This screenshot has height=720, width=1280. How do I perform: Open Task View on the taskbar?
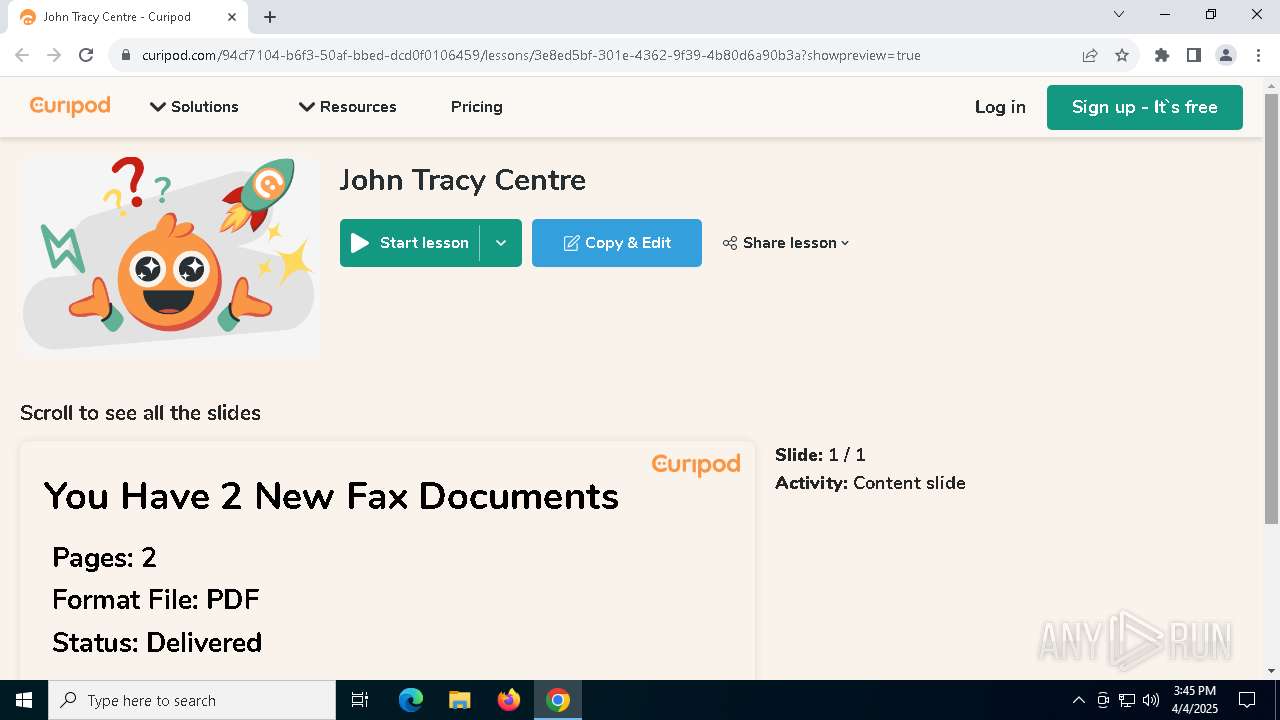click(x=360, y=700)
